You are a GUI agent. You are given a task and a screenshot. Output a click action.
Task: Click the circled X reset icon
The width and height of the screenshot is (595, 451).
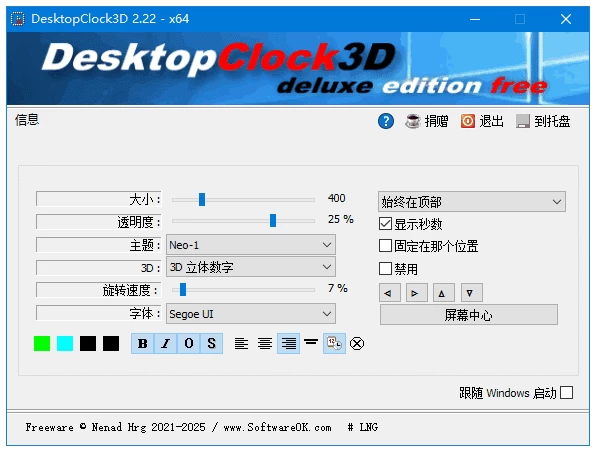[357, 344]
